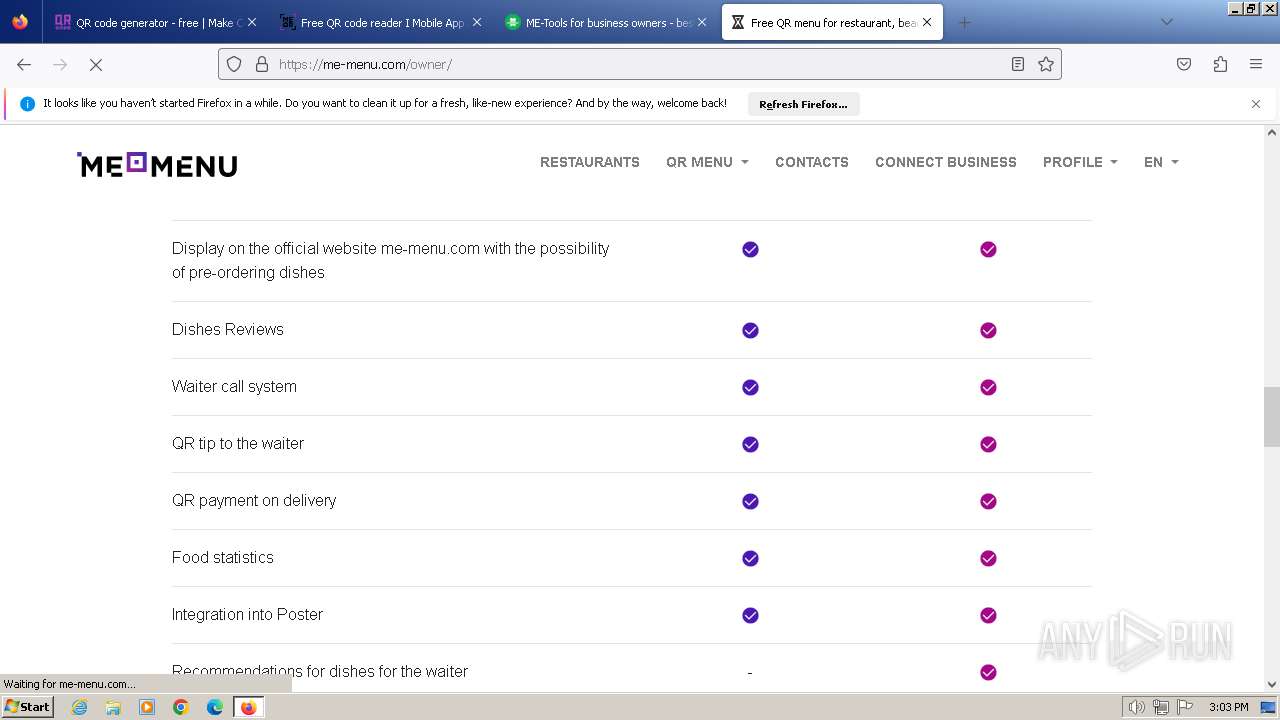Click scrollbar down arrow
Viewport: 1280px width, 720px height.
click(1272, 684)
